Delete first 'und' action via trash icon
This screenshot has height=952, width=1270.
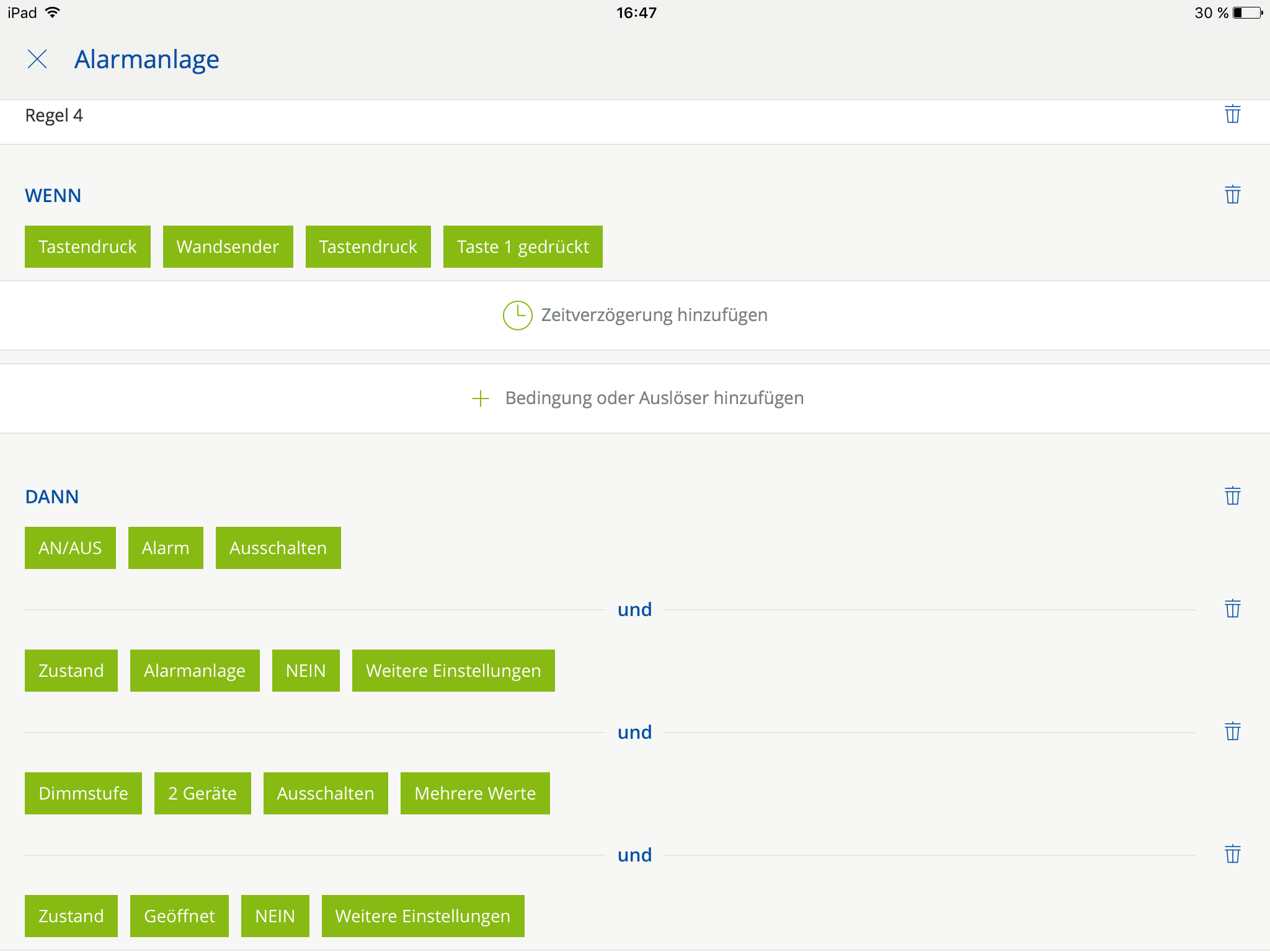1232,609
